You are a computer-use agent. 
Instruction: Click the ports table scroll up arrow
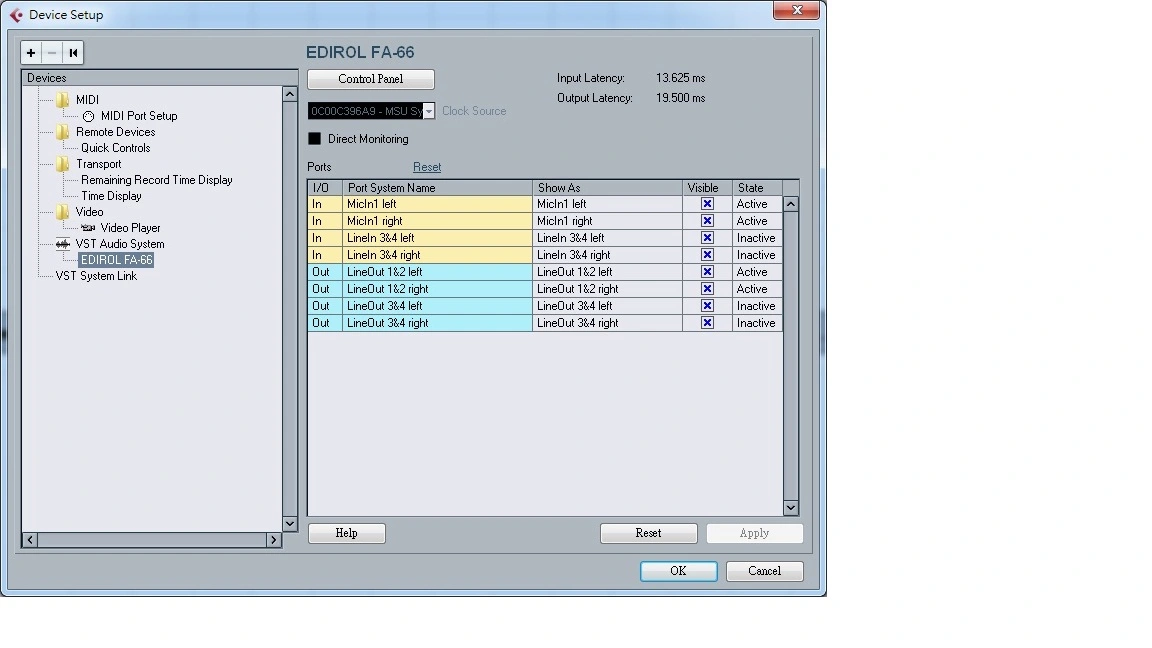coord(791,204)
